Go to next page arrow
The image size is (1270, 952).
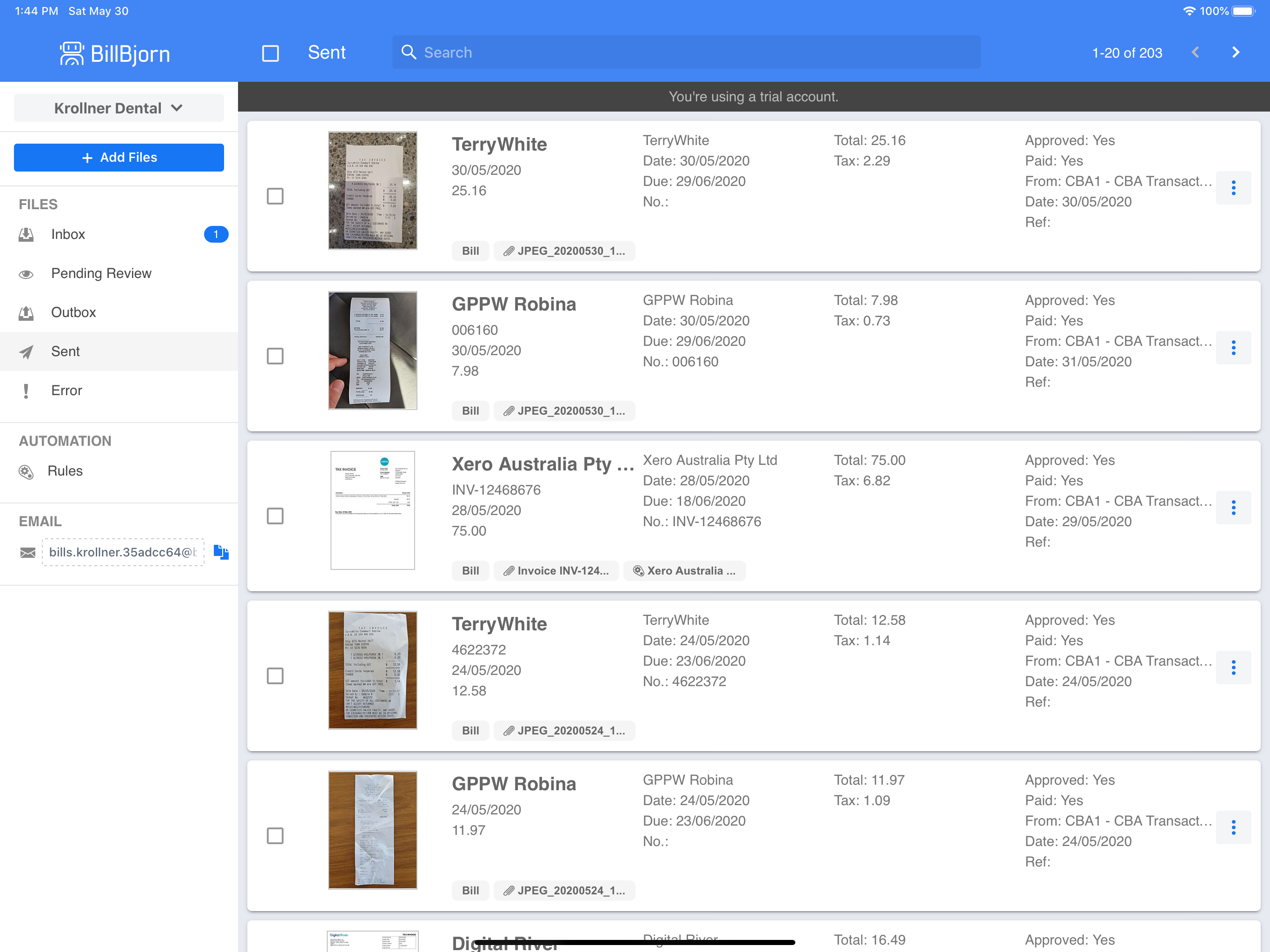coord(1236,52)
